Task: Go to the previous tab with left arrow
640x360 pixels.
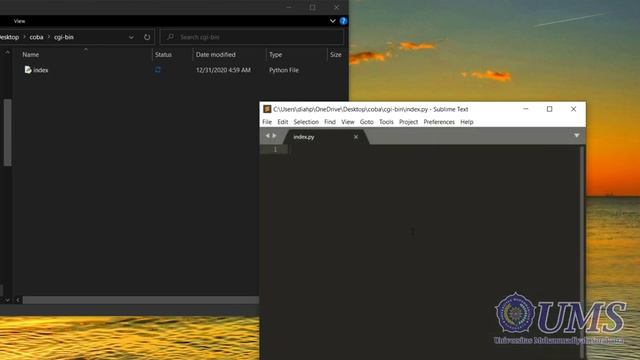Action: click(267, 136)
